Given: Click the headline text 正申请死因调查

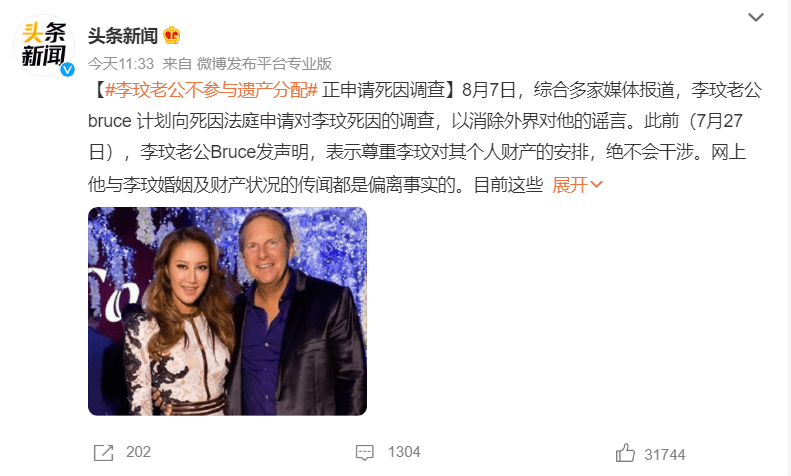Looking at the screenshot, I should (384, 90).
